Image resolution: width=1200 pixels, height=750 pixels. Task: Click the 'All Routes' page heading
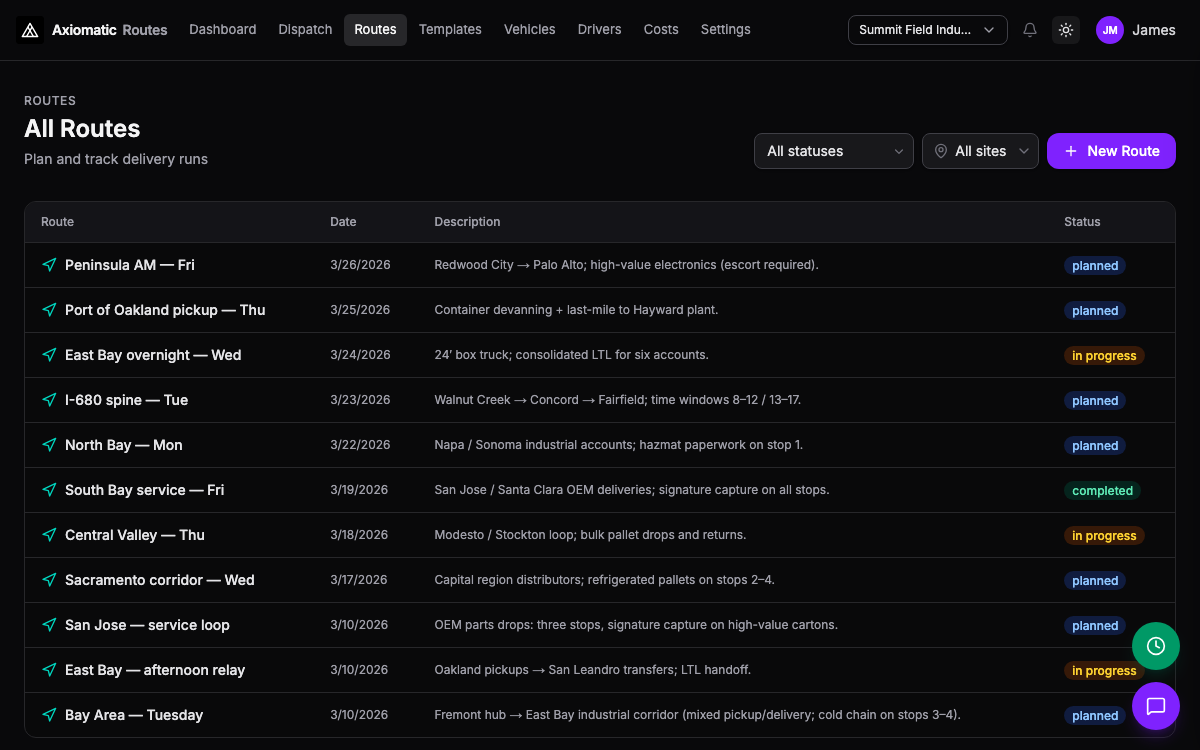coord(82,129)
